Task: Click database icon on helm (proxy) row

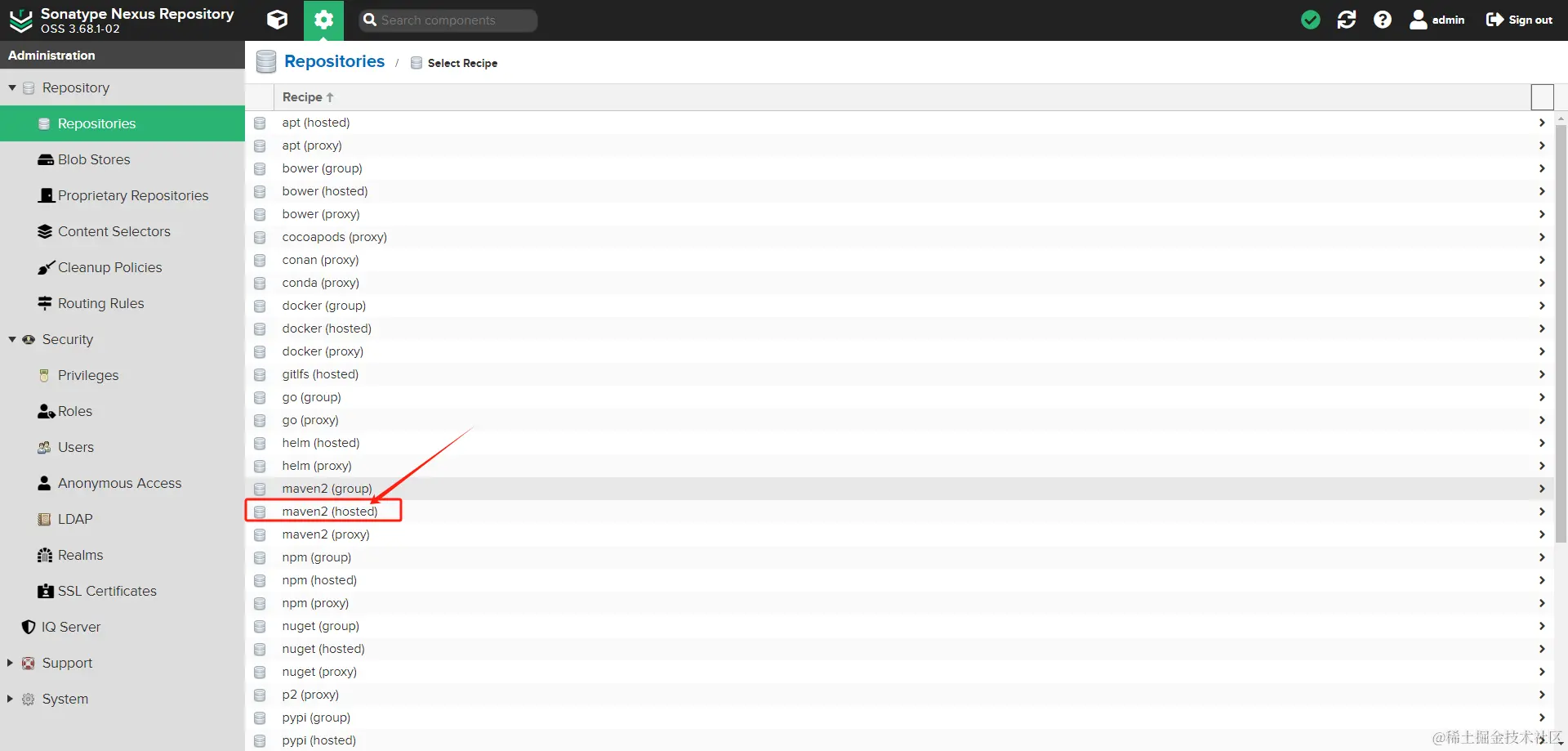Action: (260, 466)
